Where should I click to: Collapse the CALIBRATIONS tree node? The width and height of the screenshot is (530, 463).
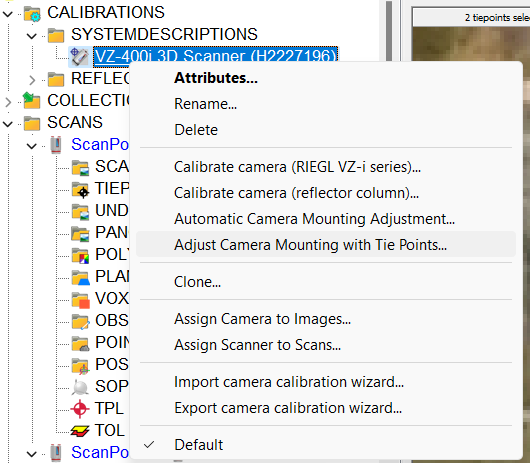coord(8,14)
